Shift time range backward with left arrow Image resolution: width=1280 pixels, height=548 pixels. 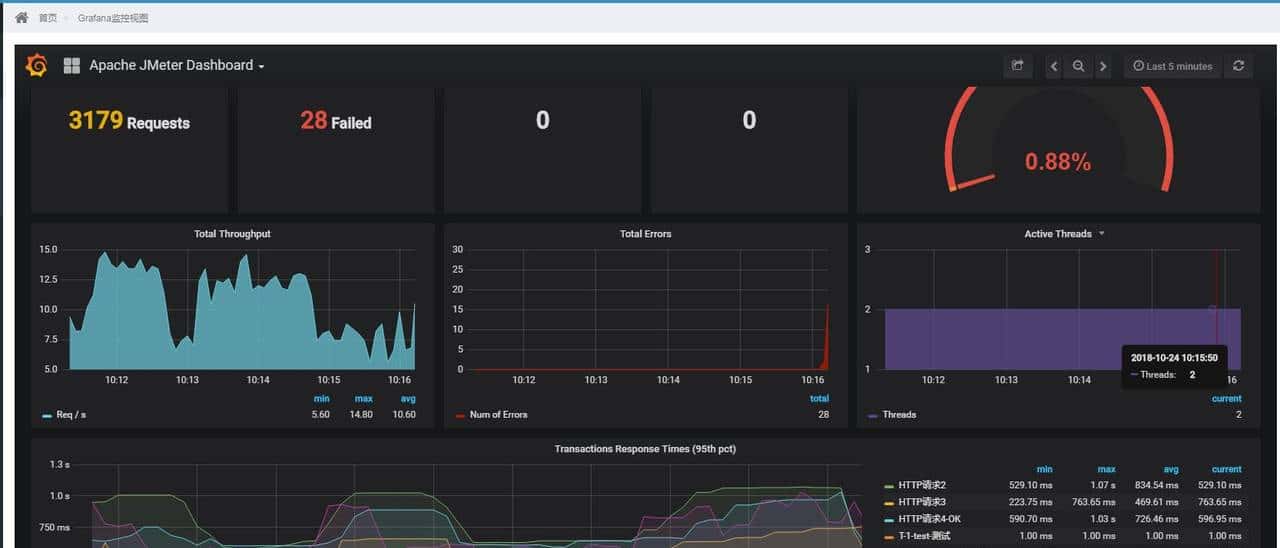(1054, 66)
